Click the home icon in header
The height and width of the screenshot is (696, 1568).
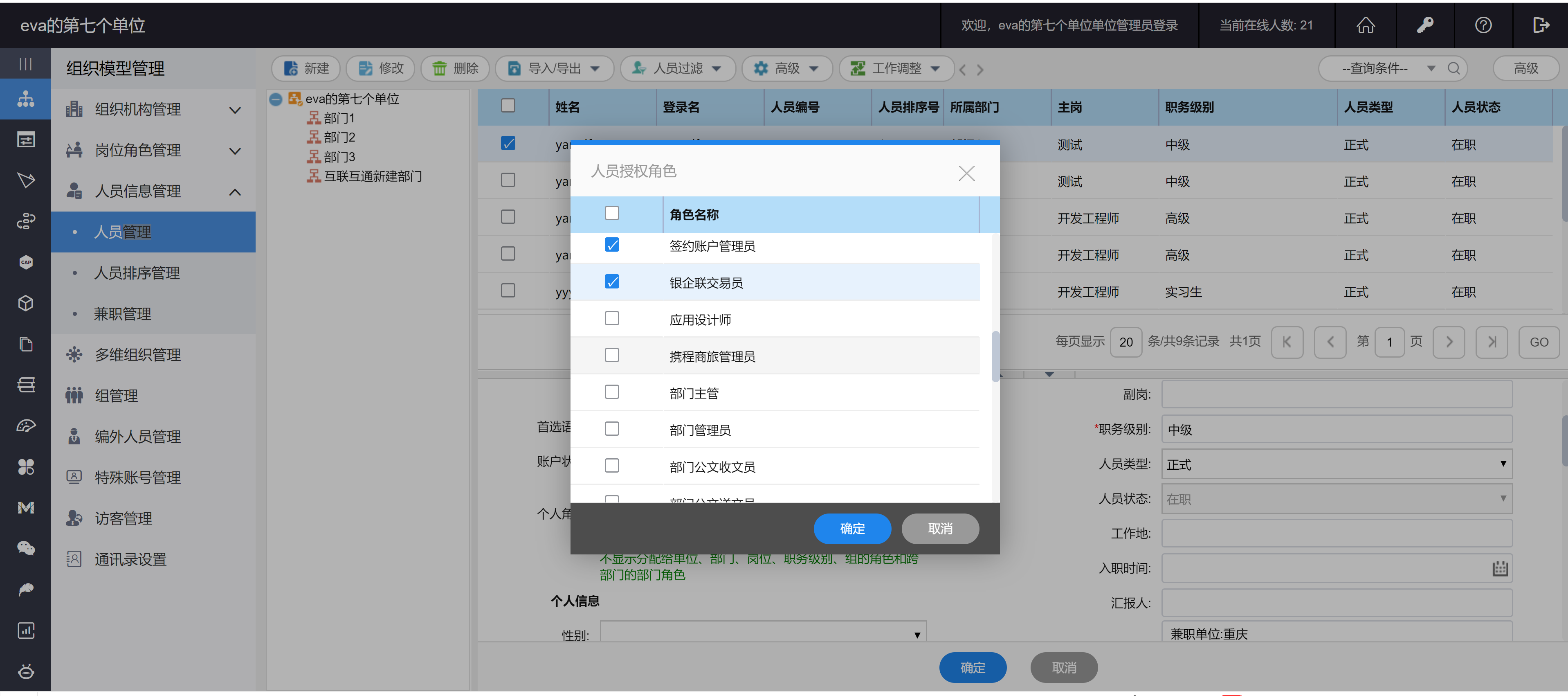point(1365,25)
